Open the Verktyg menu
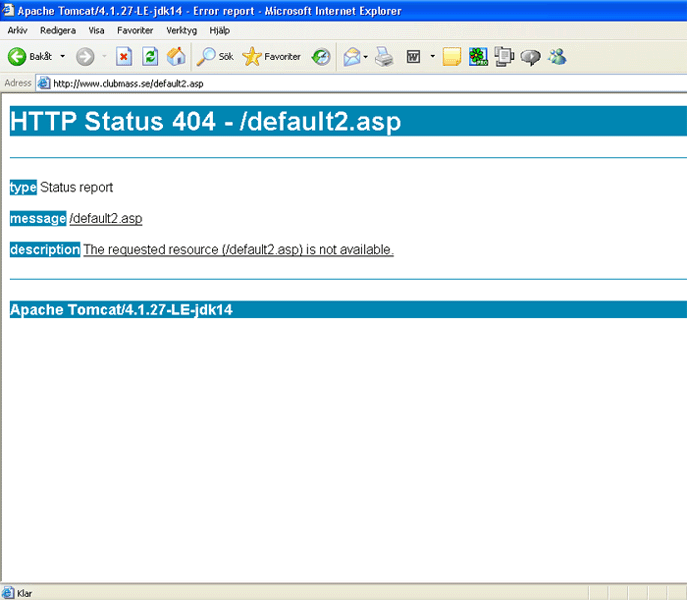The image size is (687, 600). coord(181,30)
